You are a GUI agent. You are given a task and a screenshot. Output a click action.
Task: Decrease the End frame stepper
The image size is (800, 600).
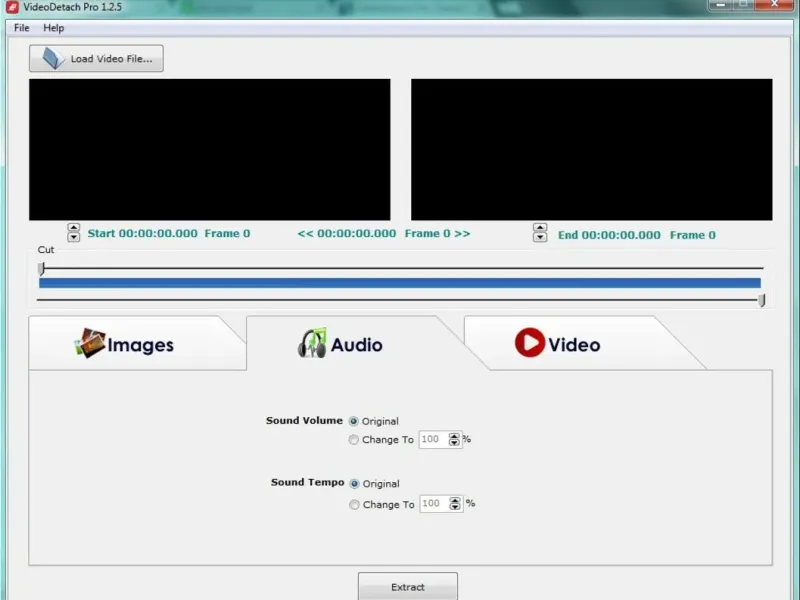coord(540,237)
